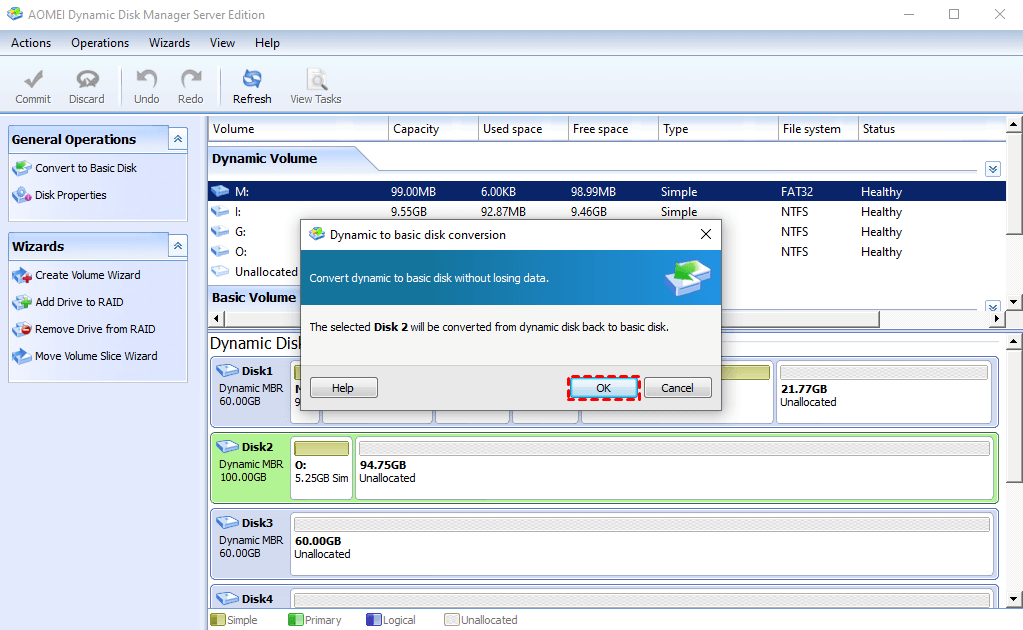
Task: Click the Discard toolbar icon
Action: 87,80
